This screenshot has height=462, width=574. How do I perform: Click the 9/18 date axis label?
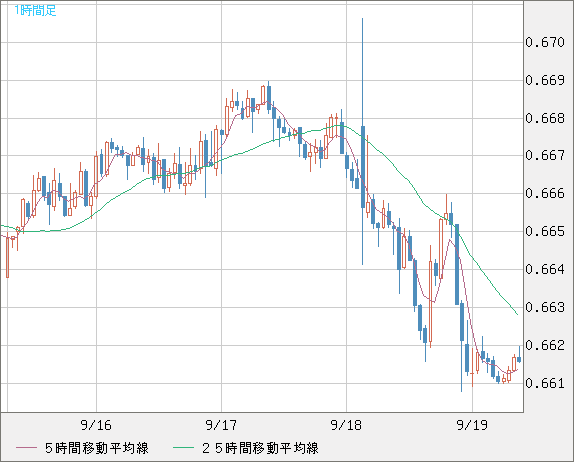tap(346, 425)
